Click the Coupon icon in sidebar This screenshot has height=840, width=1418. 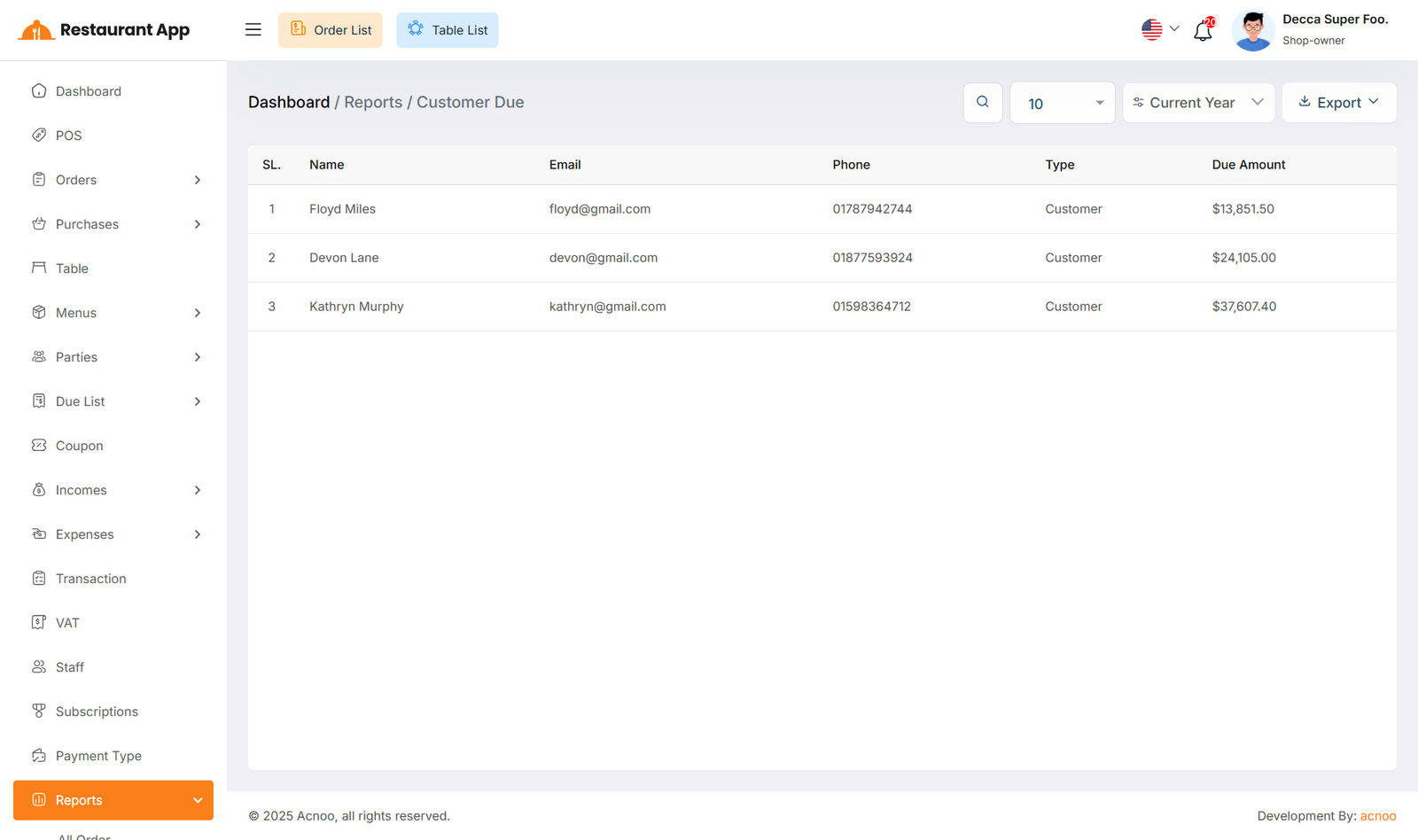point(39,446)
